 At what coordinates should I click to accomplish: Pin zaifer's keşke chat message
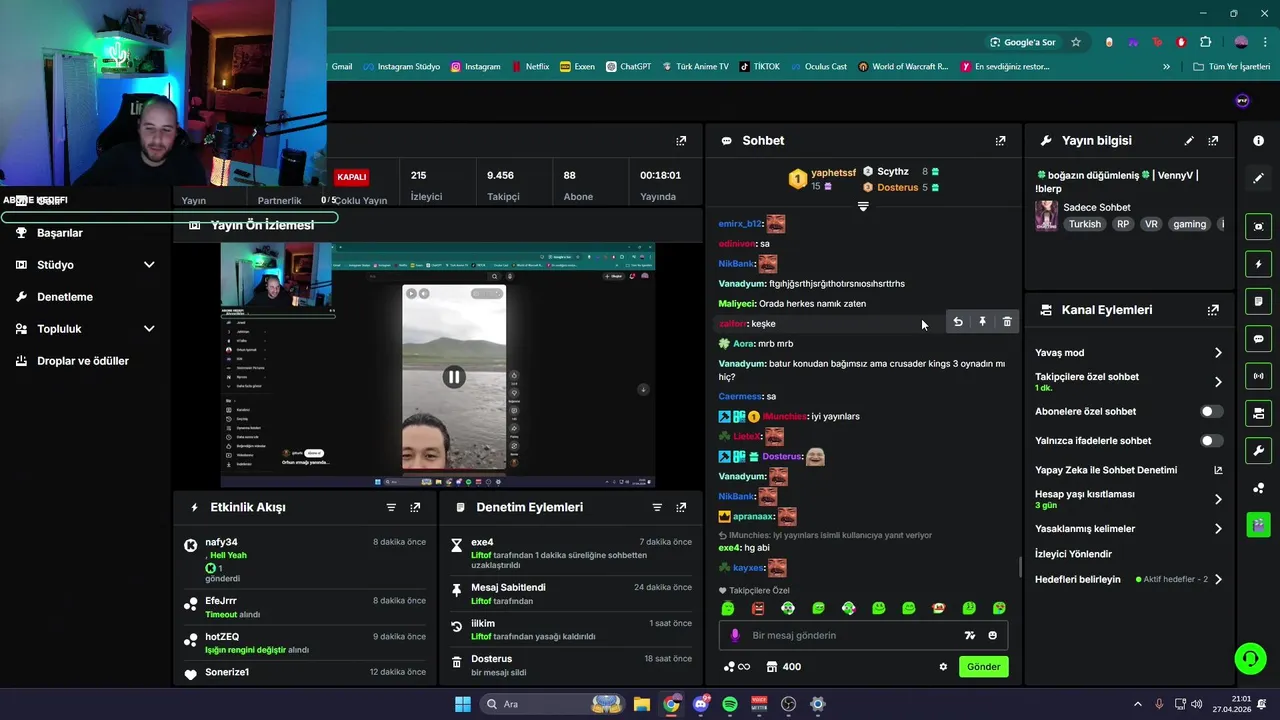[982, 322]
